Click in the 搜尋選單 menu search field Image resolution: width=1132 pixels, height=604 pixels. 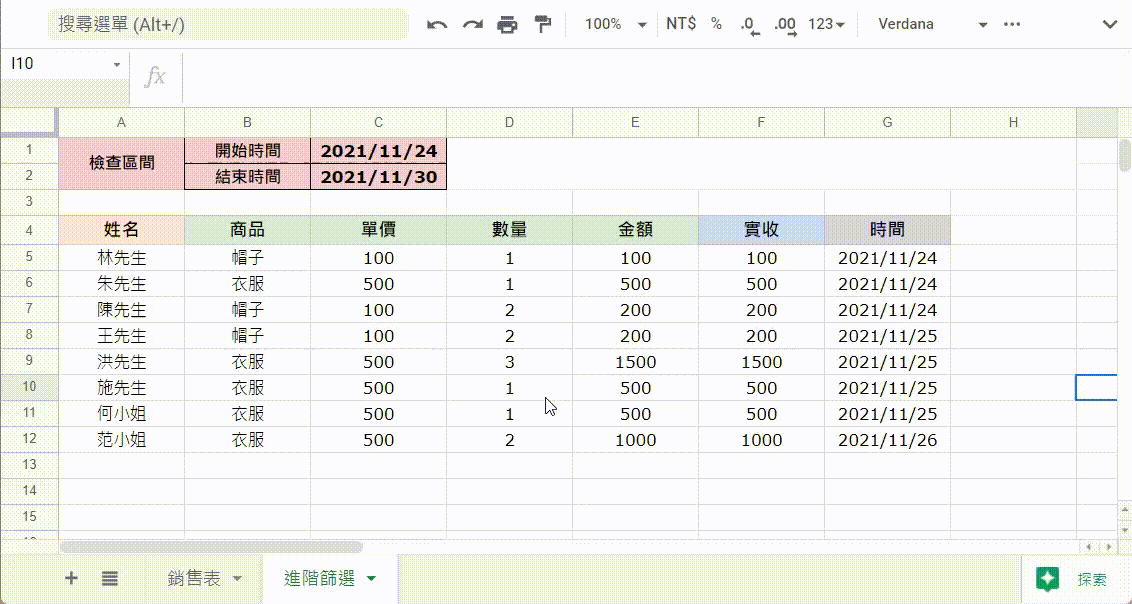[x=230, y=24]
